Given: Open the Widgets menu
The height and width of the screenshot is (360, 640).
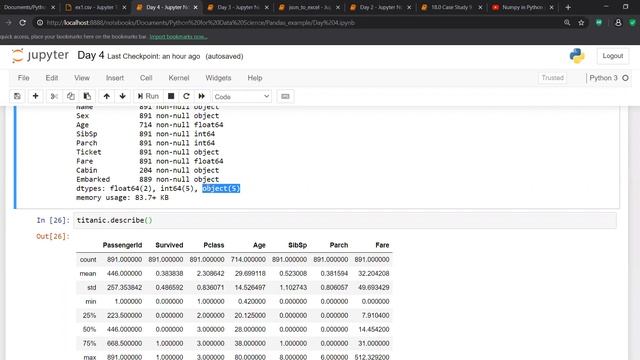Looking at the screenshot, I should click(x=218, y=78).
